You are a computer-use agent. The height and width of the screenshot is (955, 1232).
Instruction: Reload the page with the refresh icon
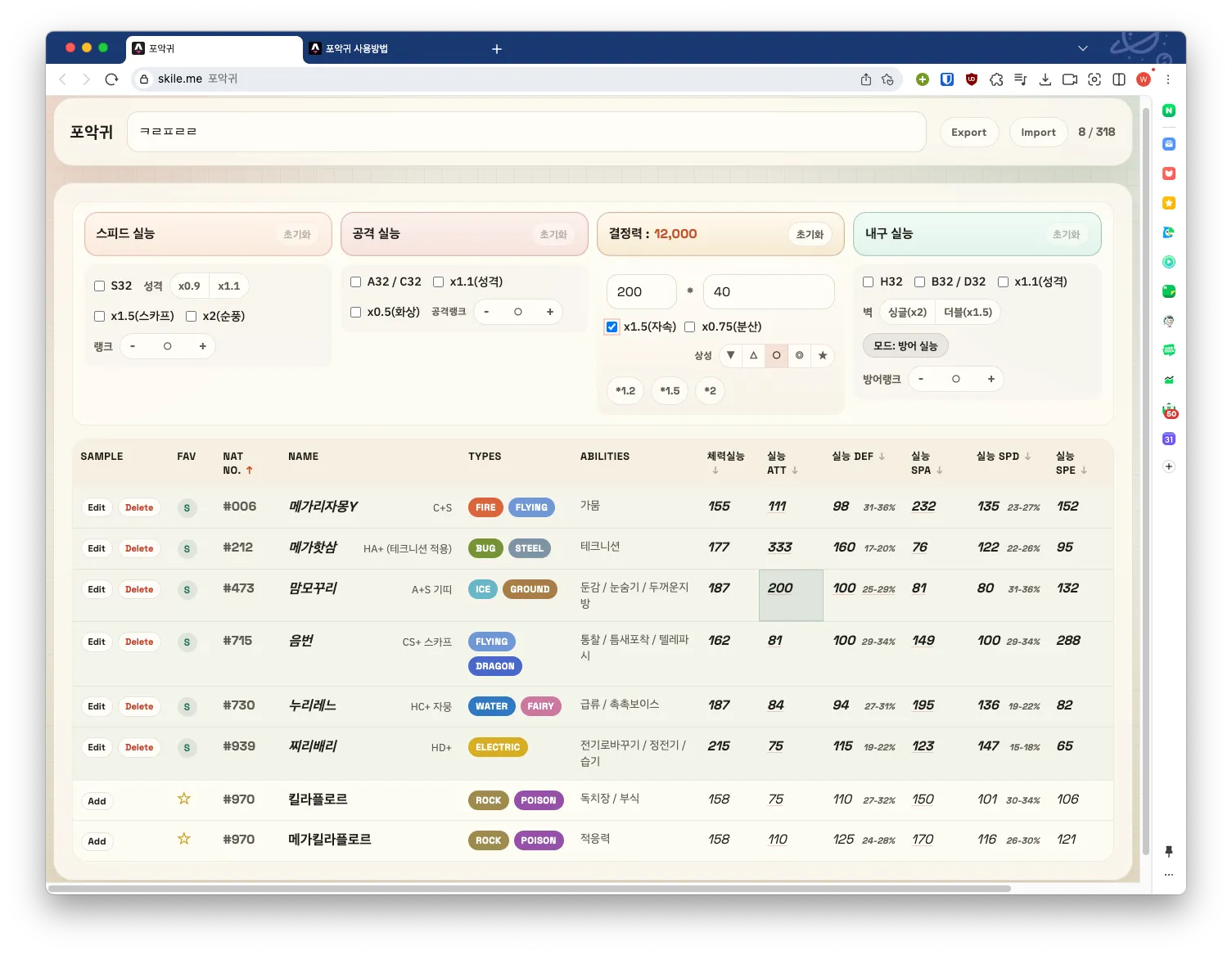(111, 79)
